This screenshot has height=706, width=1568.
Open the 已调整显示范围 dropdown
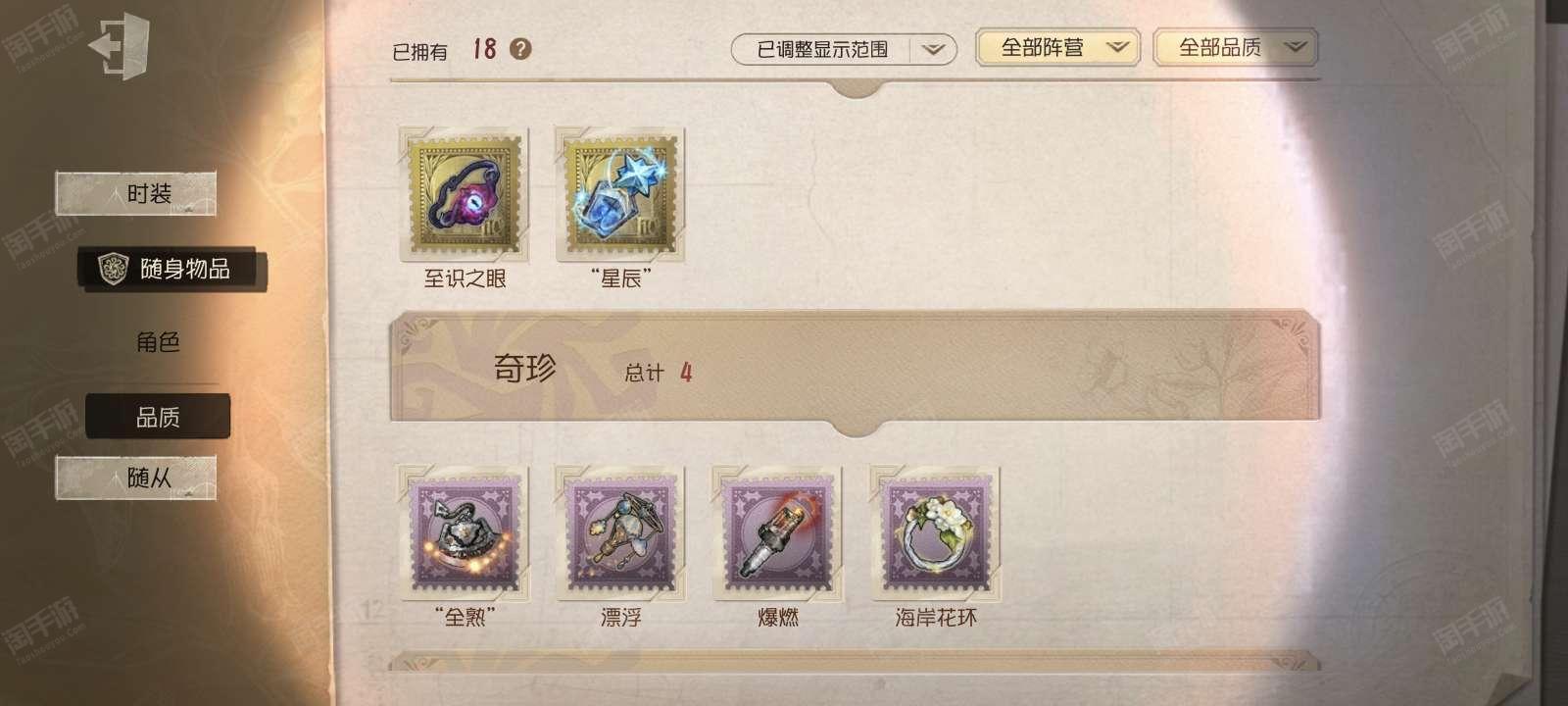[x=844, y=49]
